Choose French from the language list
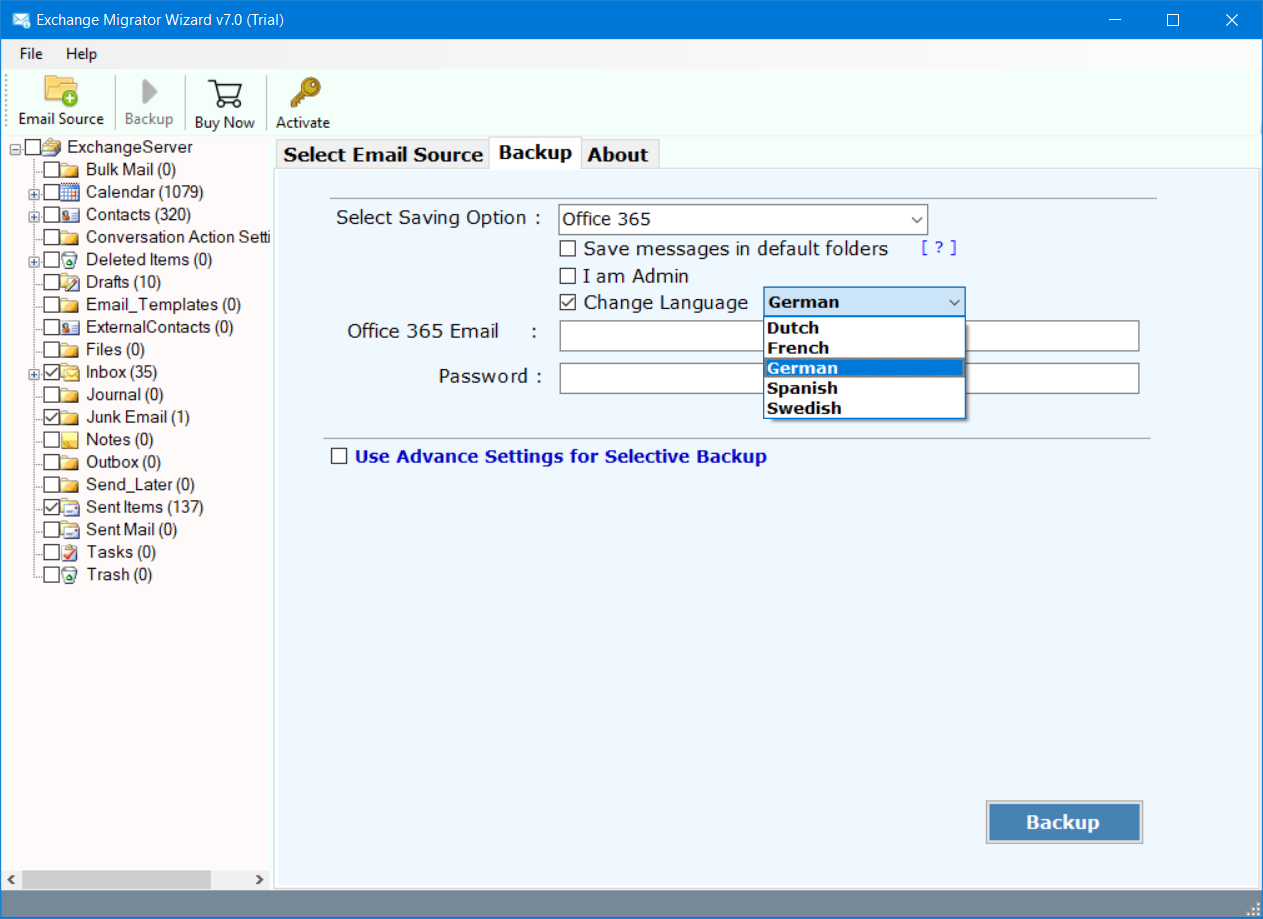The image size is (1263, 919). (x=864, y=348)
